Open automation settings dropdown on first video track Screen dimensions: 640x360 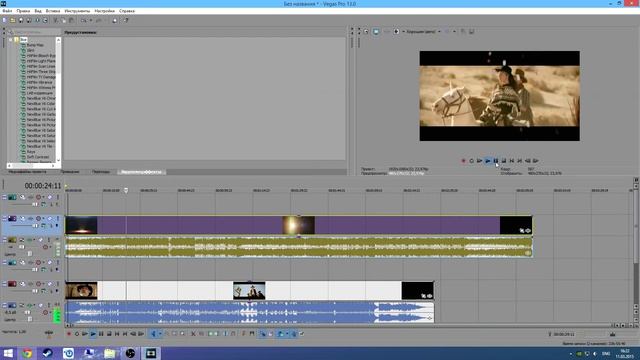click(x=44, y=197)
